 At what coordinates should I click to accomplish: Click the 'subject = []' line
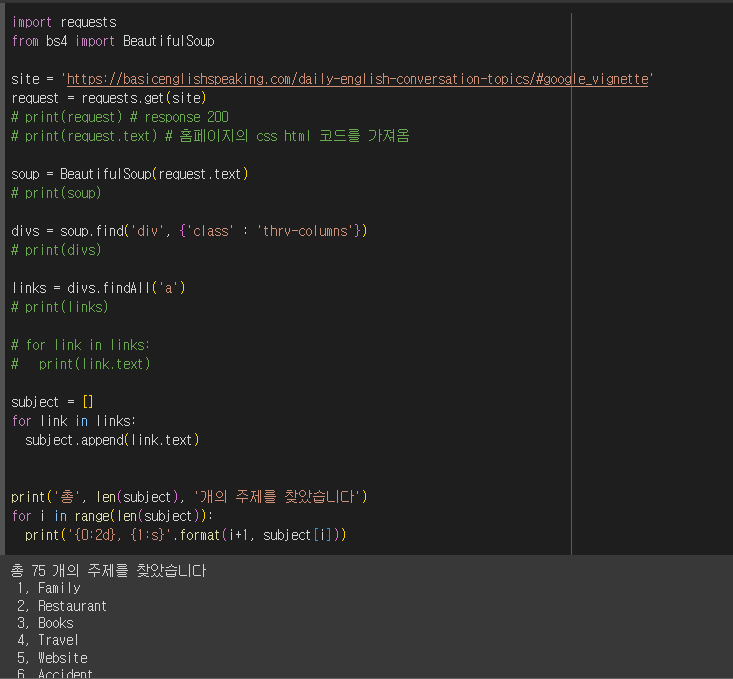click(x=52, y=402)
